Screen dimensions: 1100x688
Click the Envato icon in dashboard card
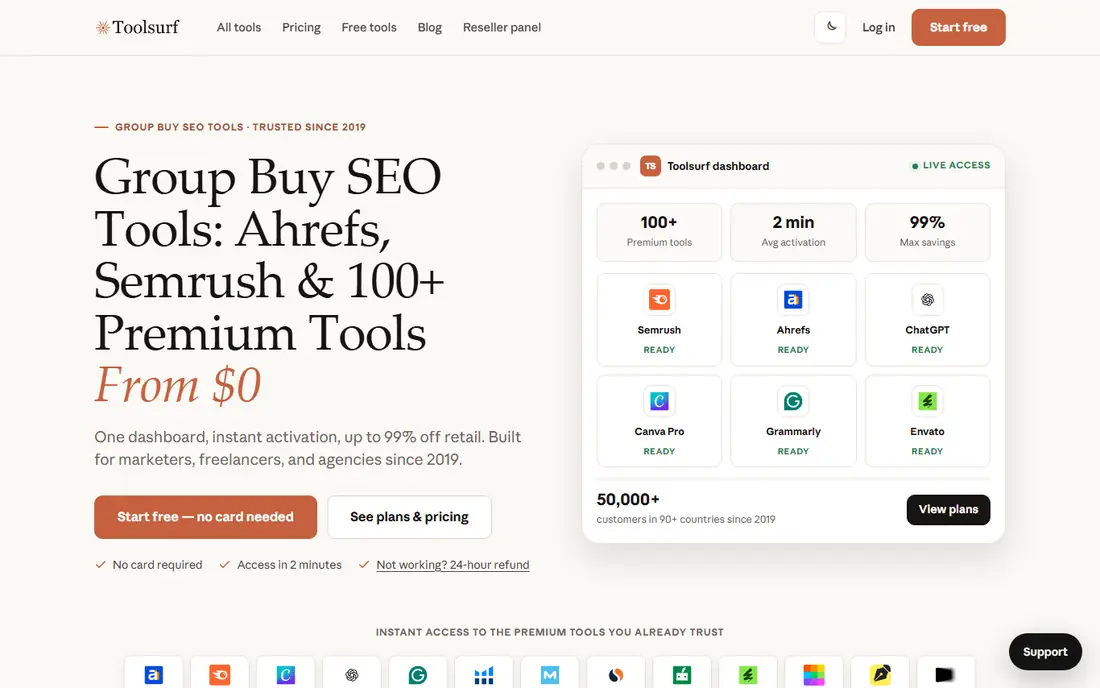click(x=927, y=401)
